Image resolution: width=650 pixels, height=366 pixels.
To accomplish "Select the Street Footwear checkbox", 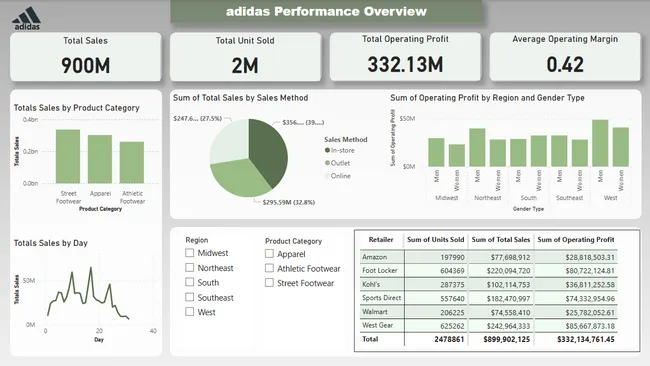I will click(269, 283).
